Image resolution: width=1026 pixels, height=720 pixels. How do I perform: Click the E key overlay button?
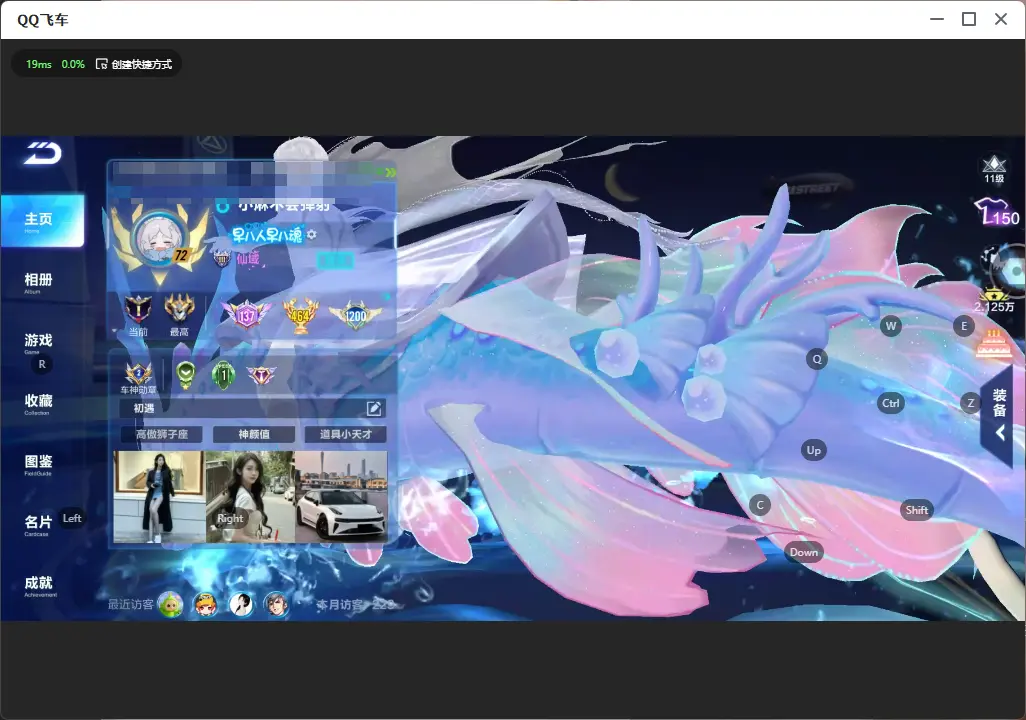[x=964, y=326]
